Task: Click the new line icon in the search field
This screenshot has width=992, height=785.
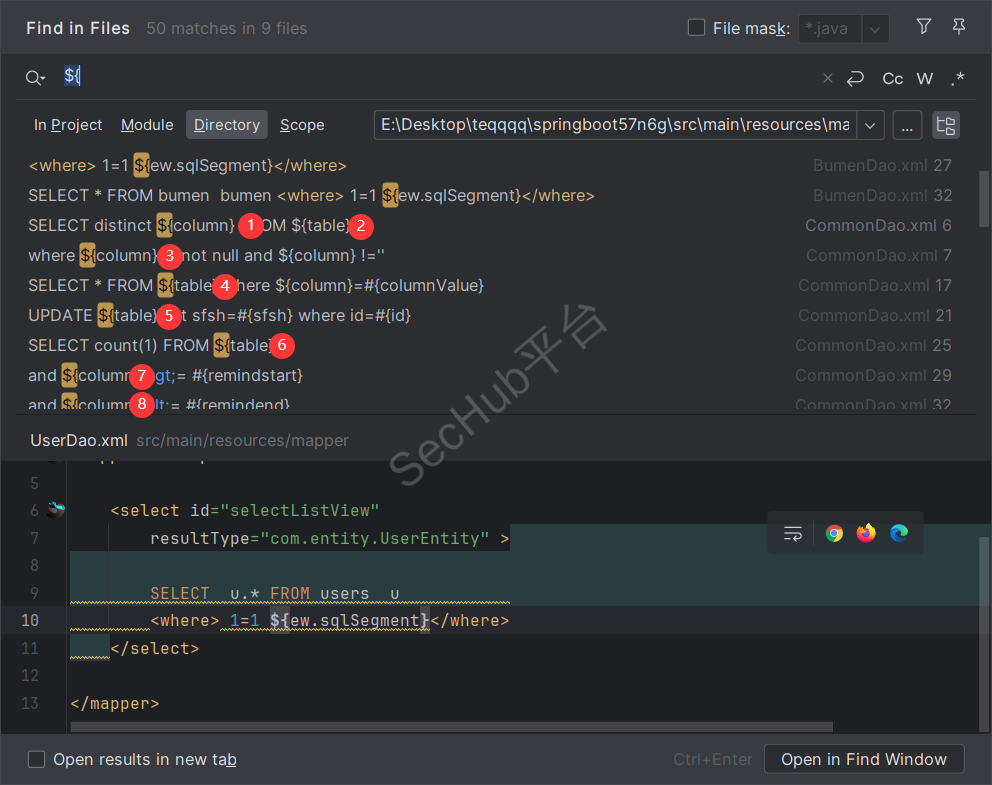Action: [855, 78]
